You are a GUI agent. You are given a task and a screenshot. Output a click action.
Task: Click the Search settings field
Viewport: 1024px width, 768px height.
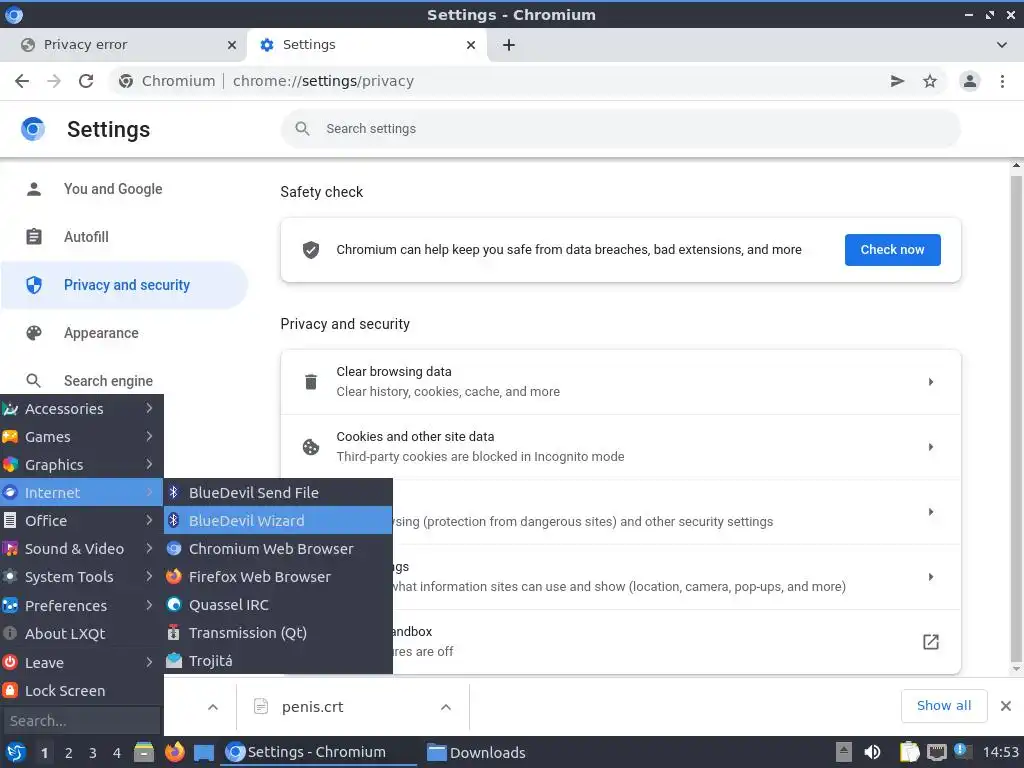tap(620, 129)
